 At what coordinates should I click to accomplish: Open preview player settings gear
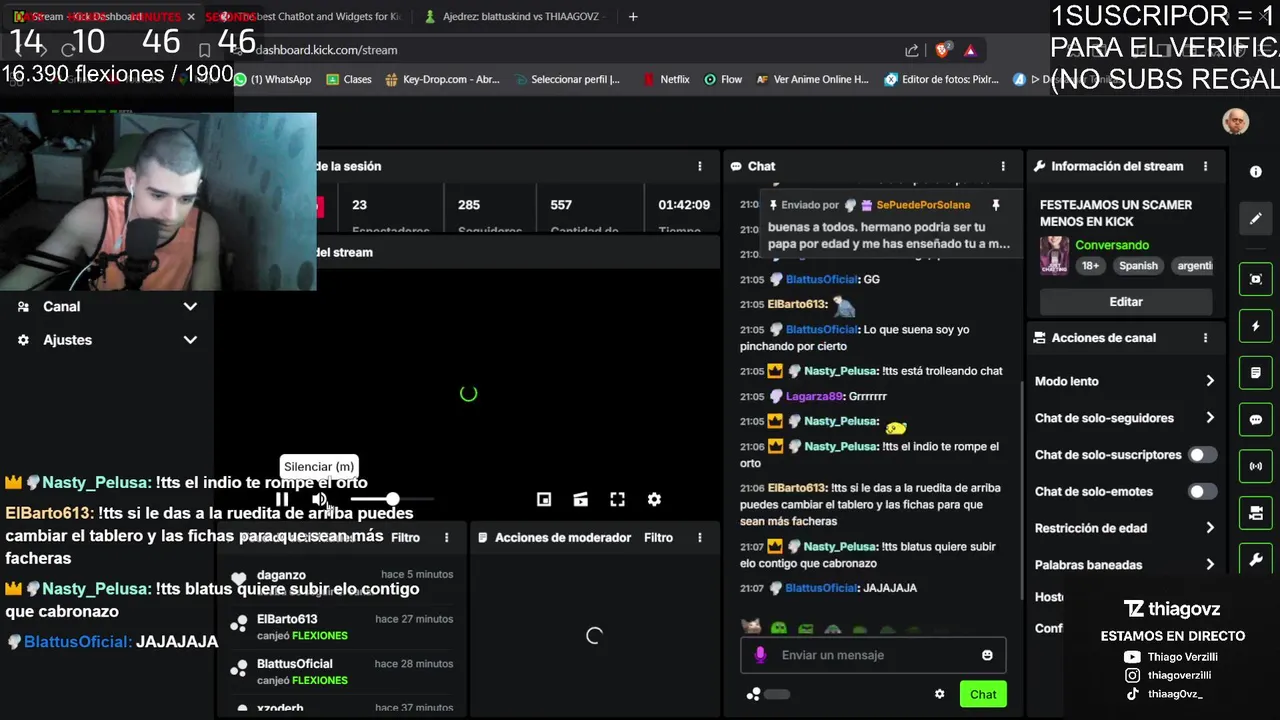click(654, 499)
